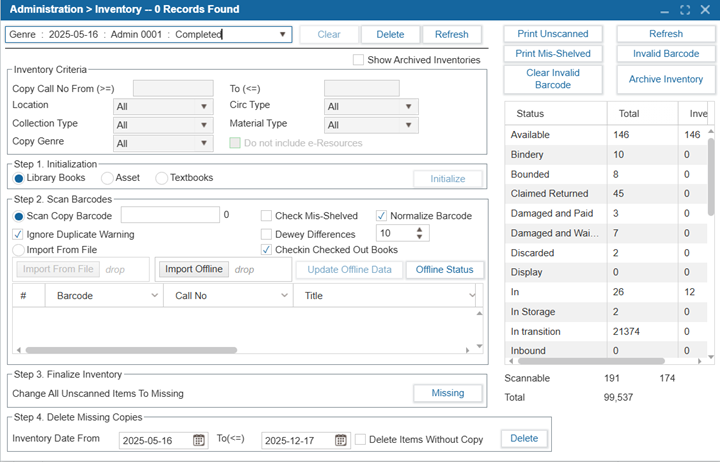Expand the Copy Genre dropdown
Image resolution: width=720 pixels, height=462 pixels.
tap(204, 143)
